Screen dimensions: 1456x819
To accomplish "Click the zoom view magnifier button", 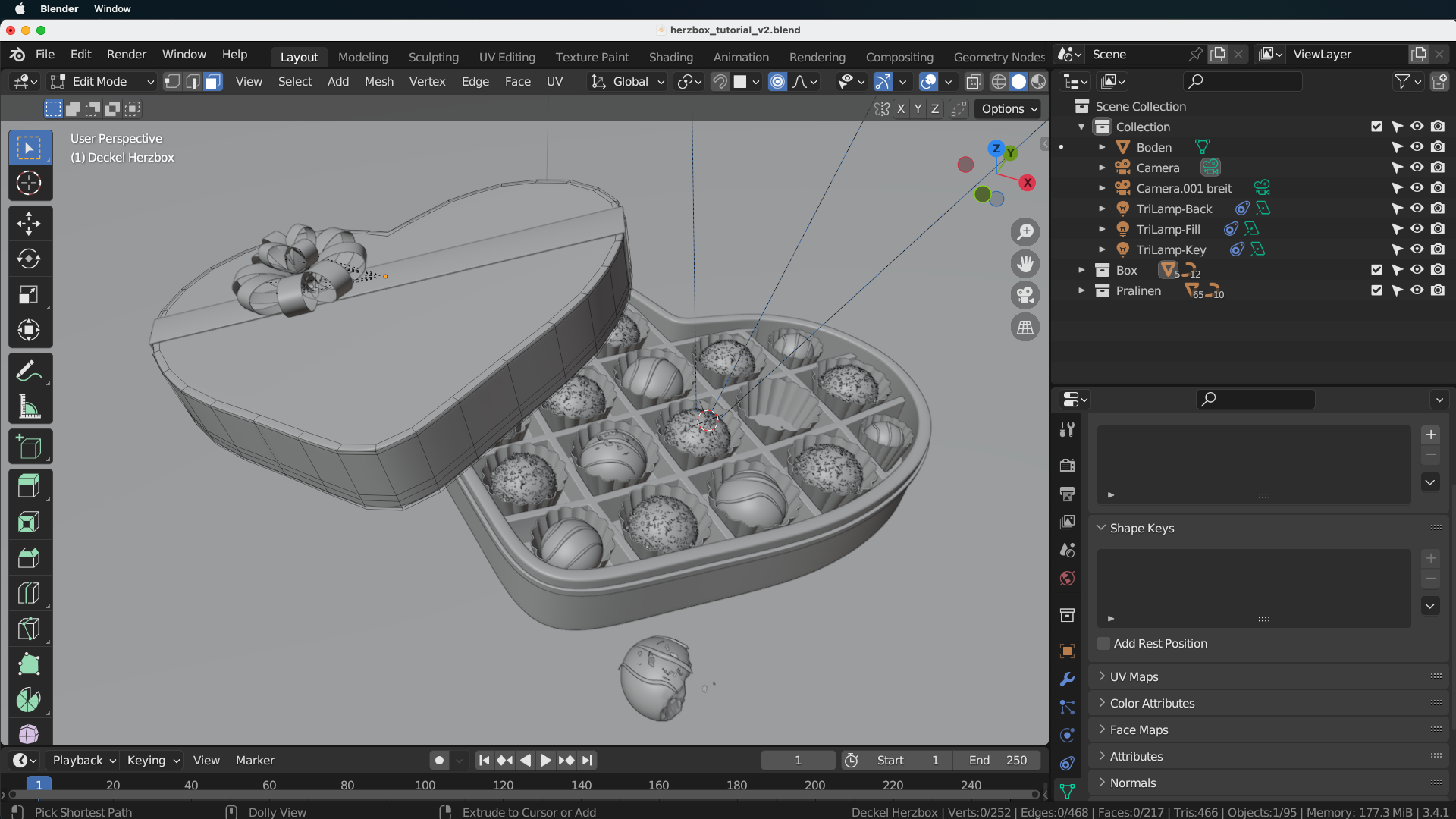I will click(1025, 232).
